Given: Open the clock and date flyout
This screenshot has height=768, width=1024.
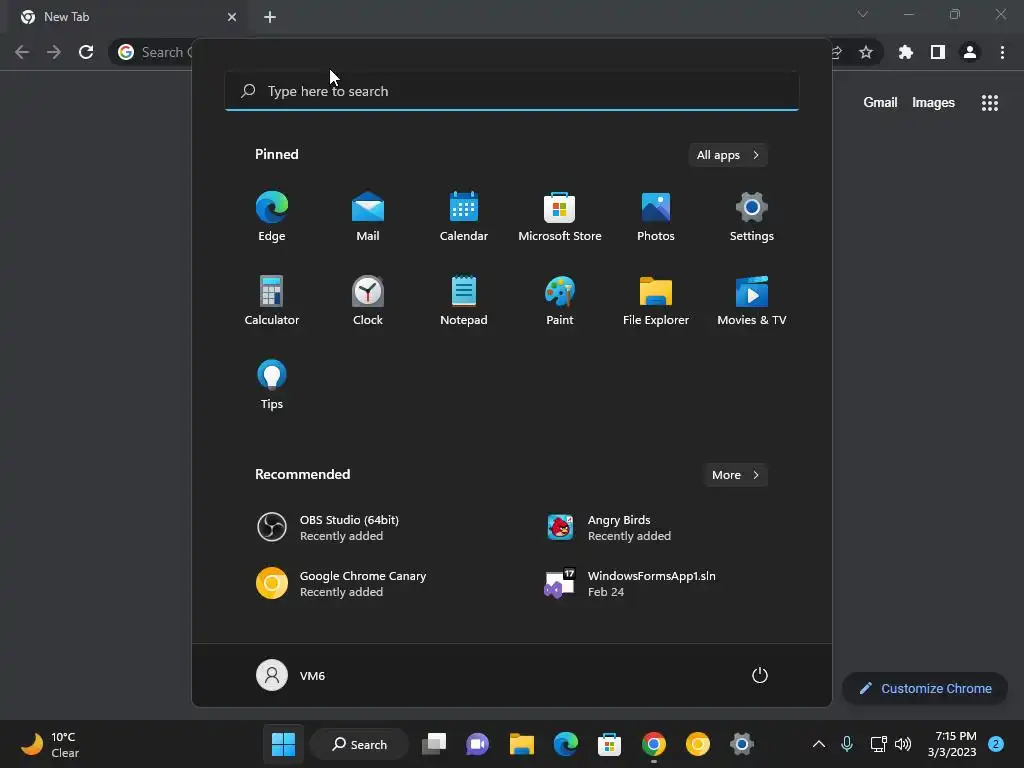Looking at the screenshot, I should coord(952,744).
